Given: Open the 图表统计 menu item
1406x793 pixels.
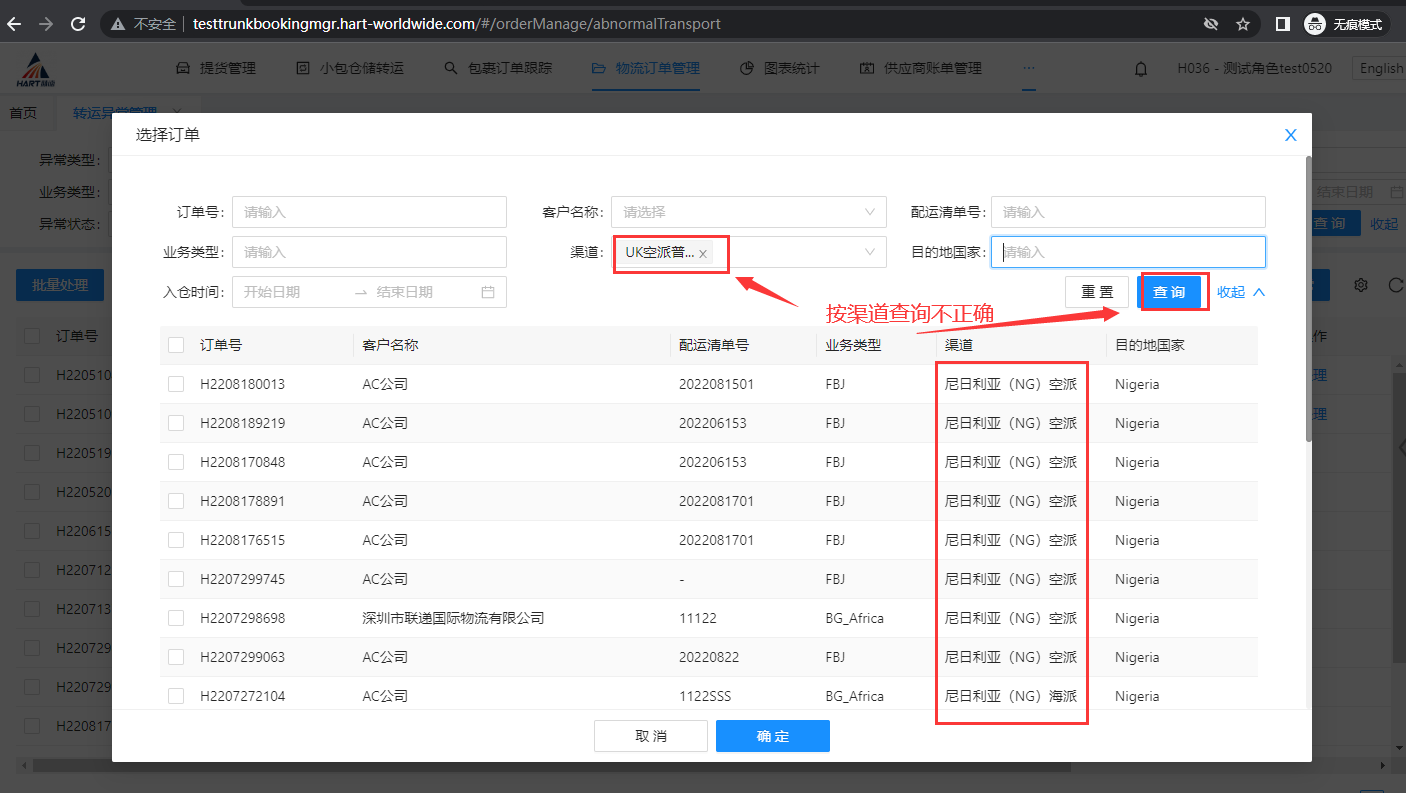Looking at the screenshot, I should click(780, 69).
